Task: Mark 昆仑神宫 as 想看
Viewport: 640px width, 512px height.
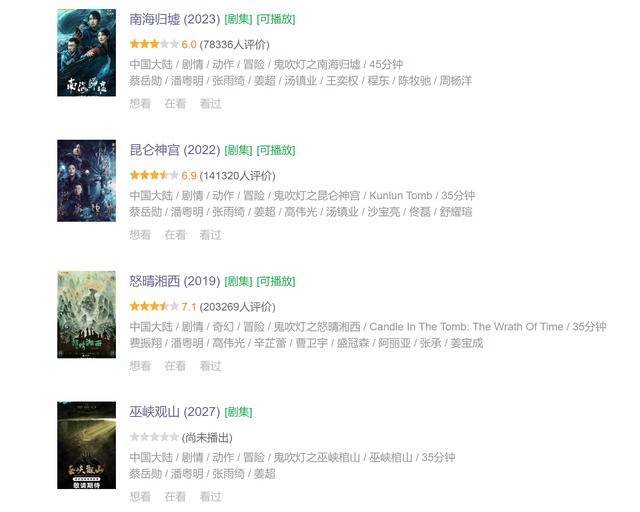Action: (x=140, y=235)
